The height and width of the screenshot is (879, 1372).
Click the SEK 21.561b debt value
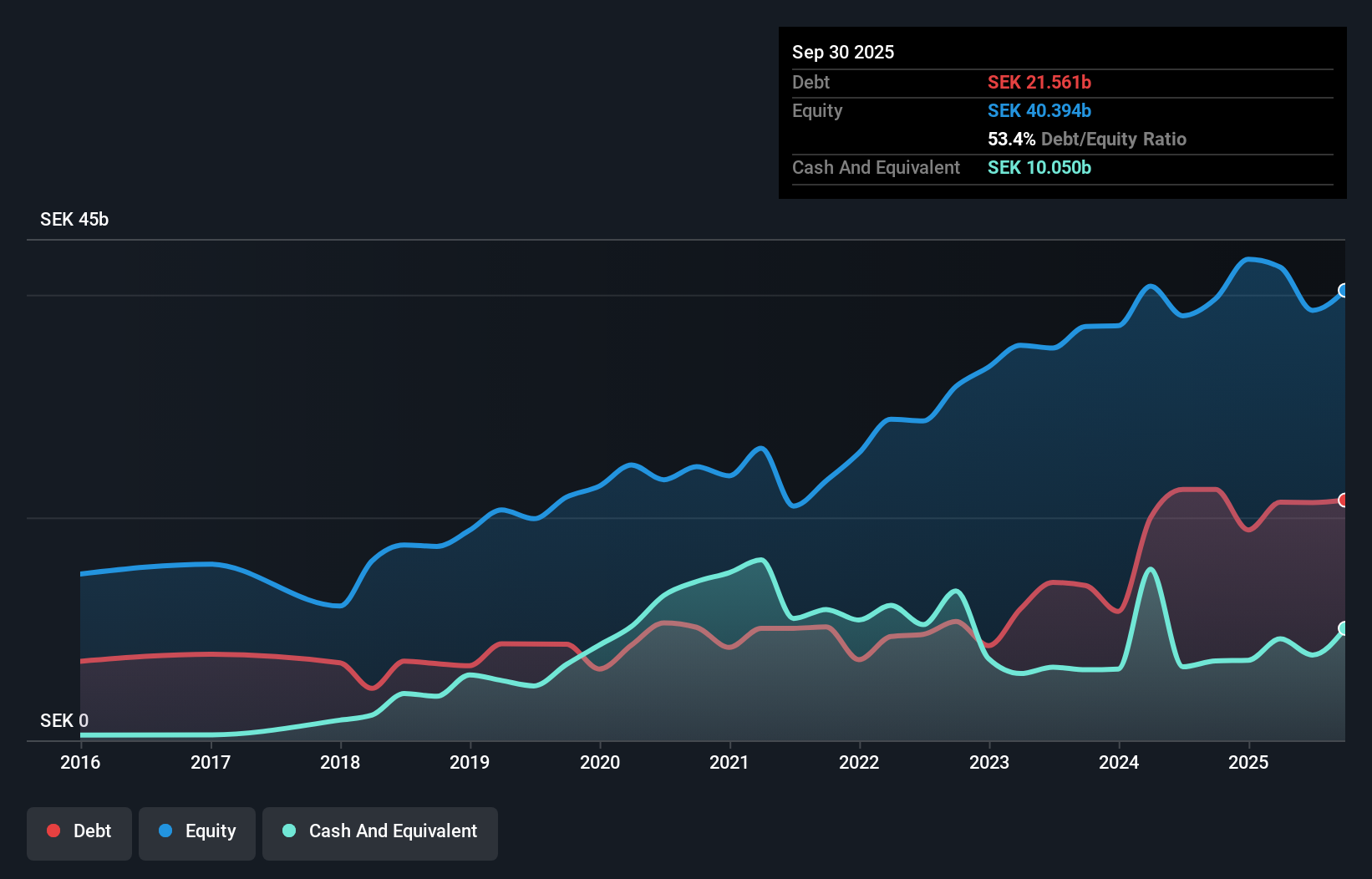(1039, 82)
